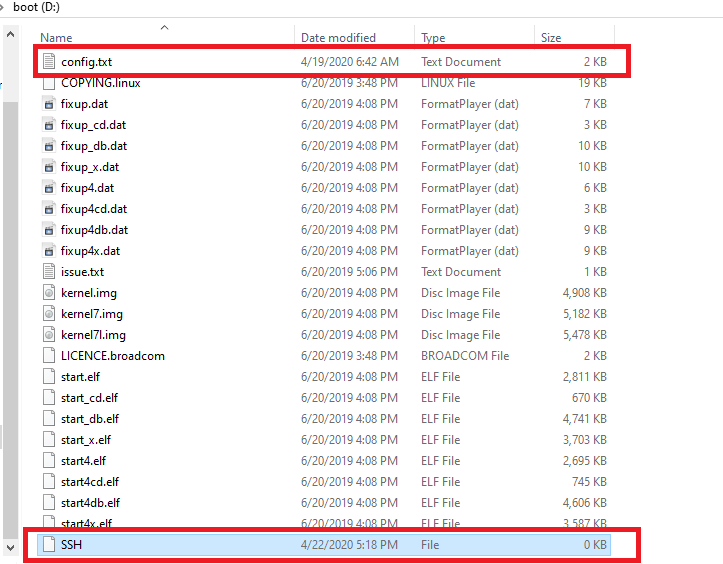
Task: Click the SSH file icon
Action: 49,544
